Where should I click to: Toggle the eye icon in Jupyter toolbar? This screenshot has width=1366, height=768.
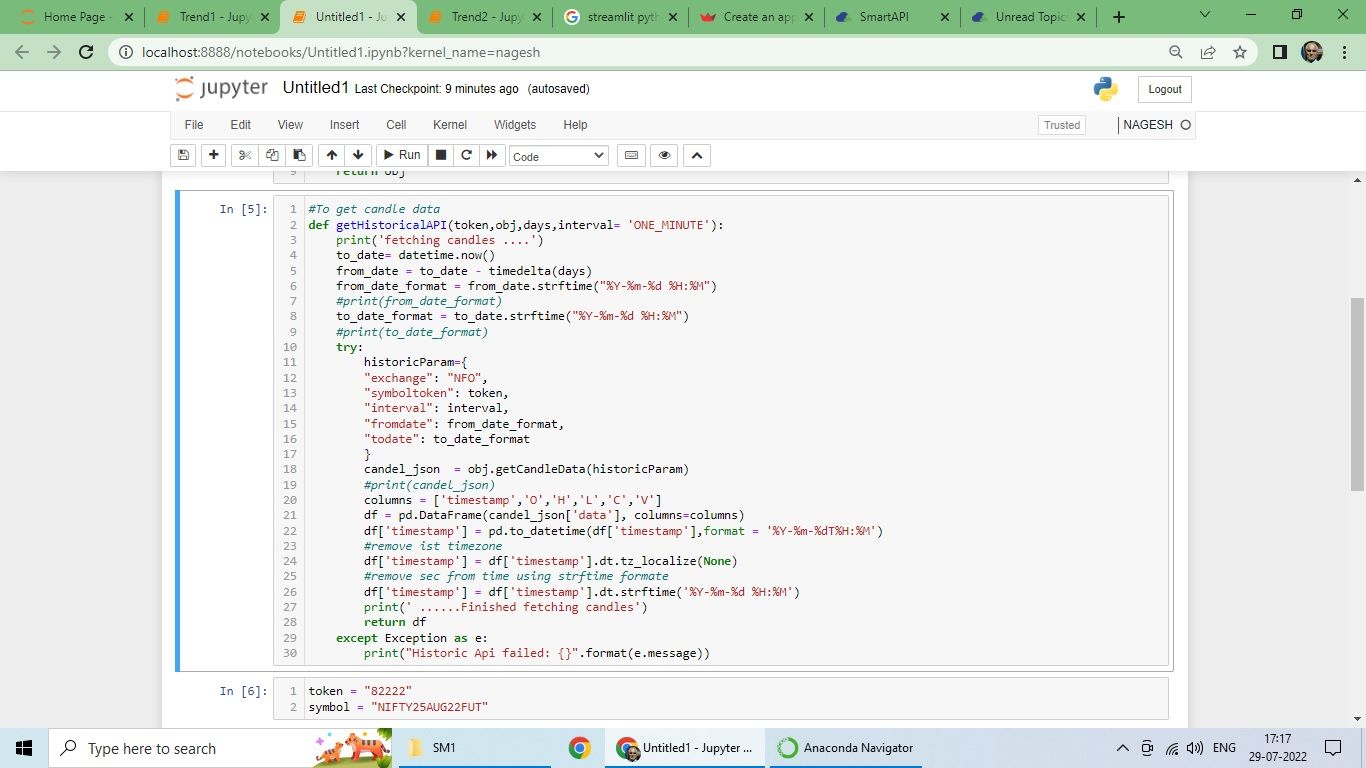click(664, 155)
